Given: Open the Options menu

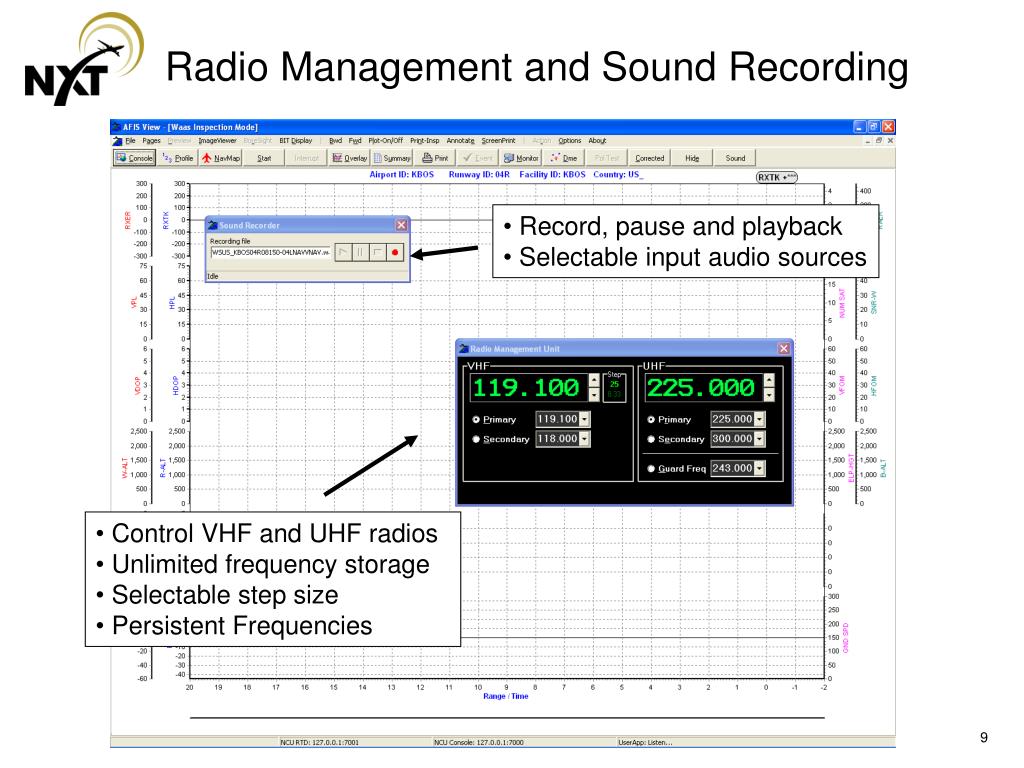Looking at the screenshot, I should 569,140.
